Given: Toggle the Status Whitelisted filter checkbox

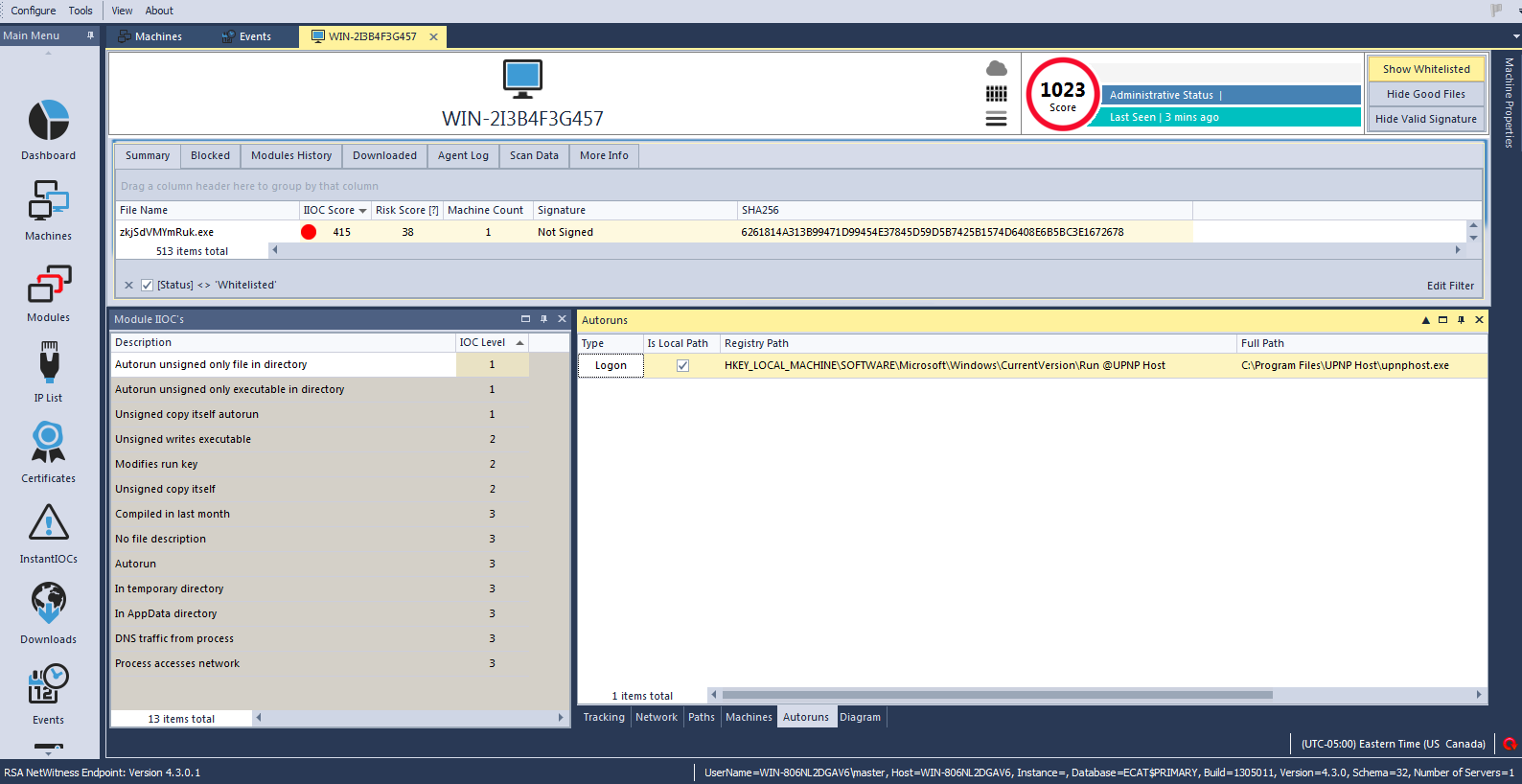Looking at the screenshot, I should pos(147,285).
